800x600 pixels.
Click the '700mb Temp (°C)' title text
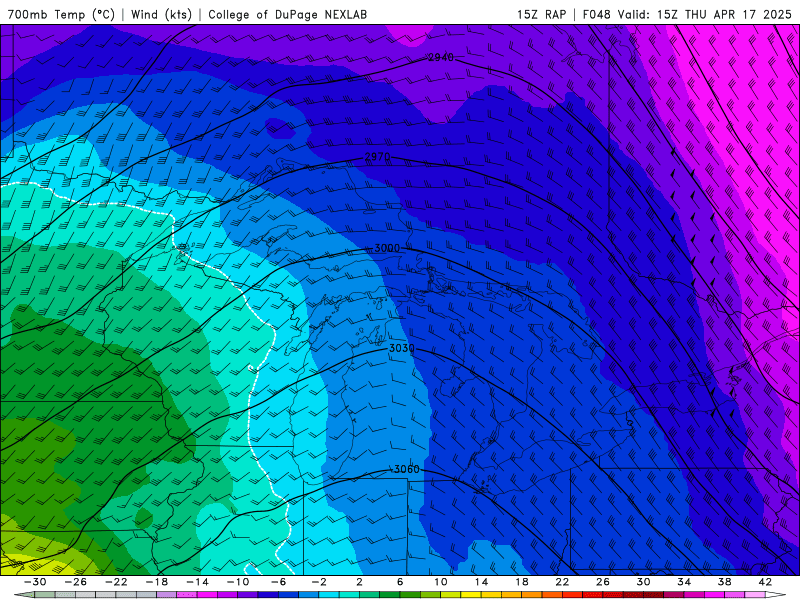(61, 14)
